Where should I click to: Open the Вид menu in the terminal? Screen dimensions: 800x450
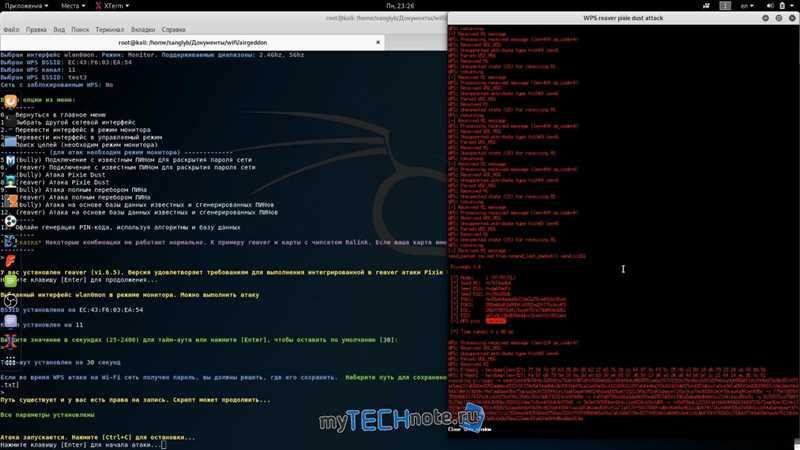pyautogui.click(x=59, y=30)
